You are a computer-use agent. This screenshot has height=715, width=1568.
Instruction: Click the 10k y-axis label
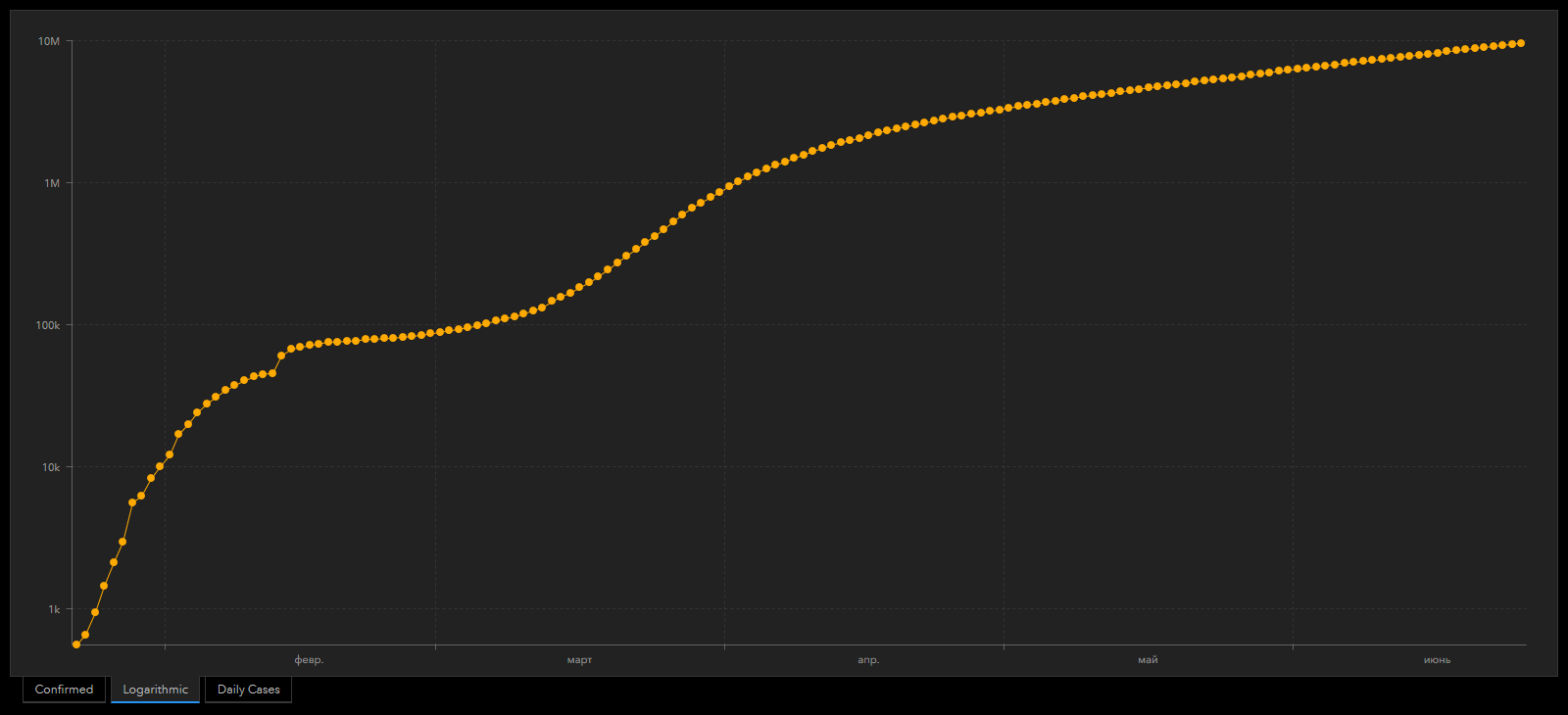(51, 467)
